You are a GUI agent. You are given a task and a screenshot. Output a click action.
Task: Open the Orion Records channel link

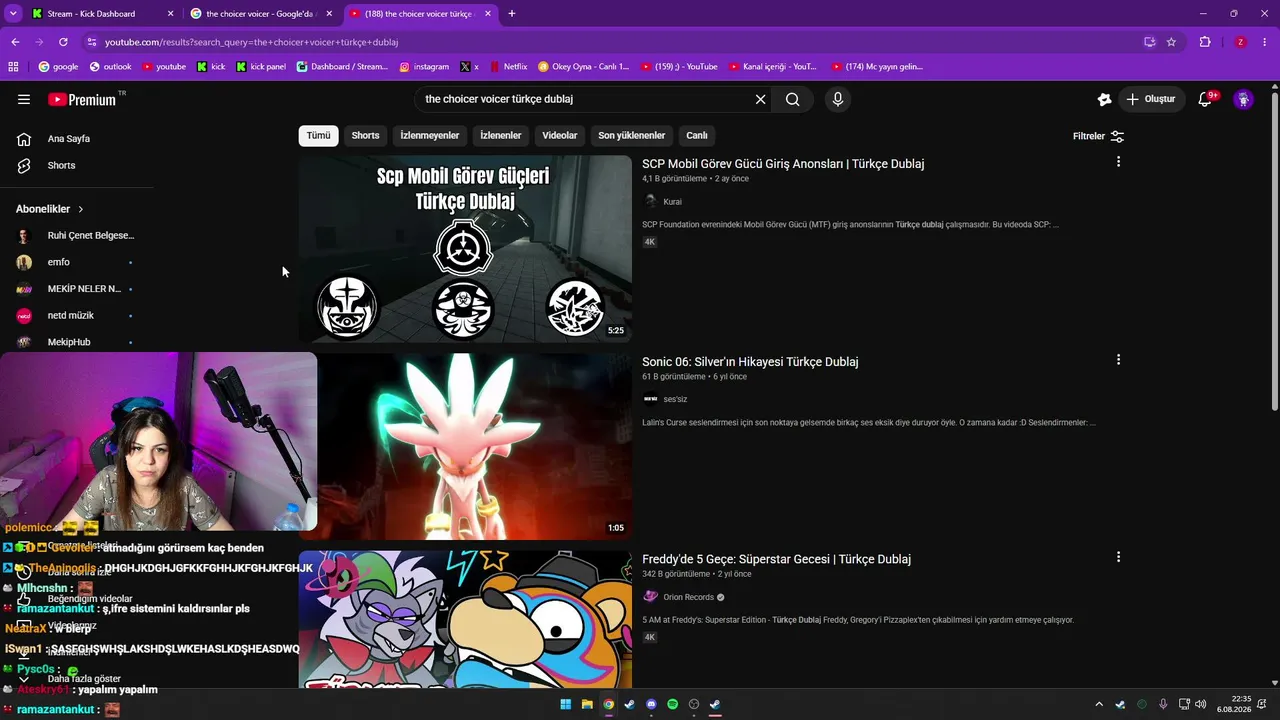pyautogui.click(x=689, y=597)
